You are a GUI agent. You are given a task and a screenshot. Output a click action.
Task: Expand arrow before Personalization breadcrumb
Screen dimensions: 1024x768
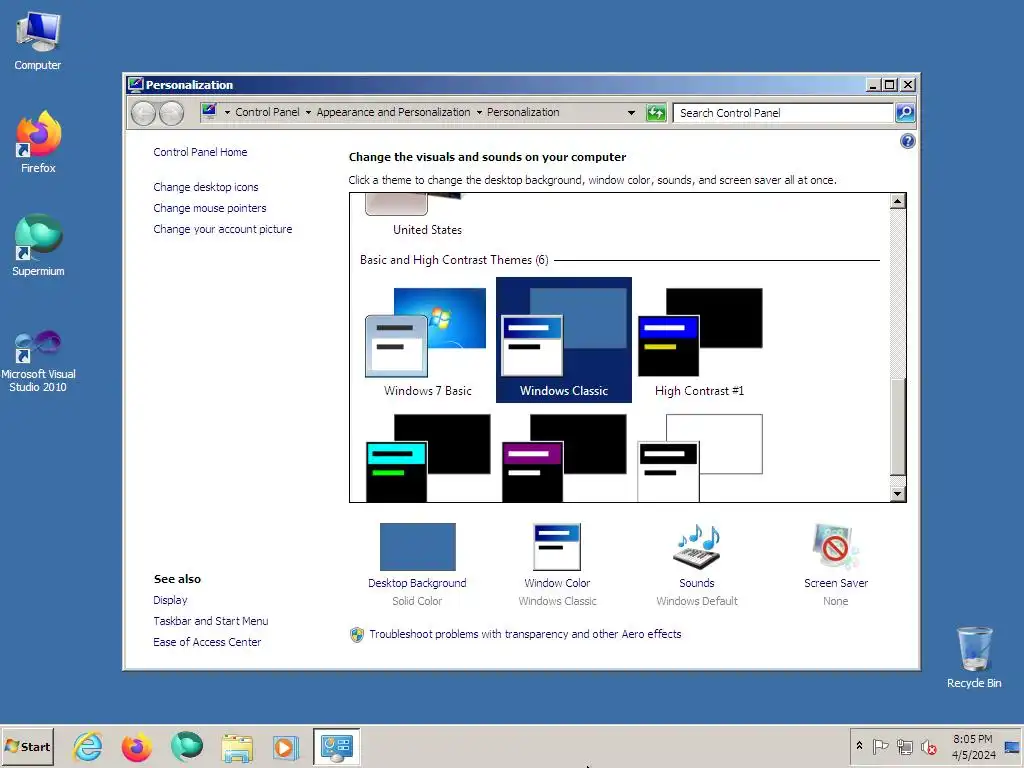click(479, 113)
